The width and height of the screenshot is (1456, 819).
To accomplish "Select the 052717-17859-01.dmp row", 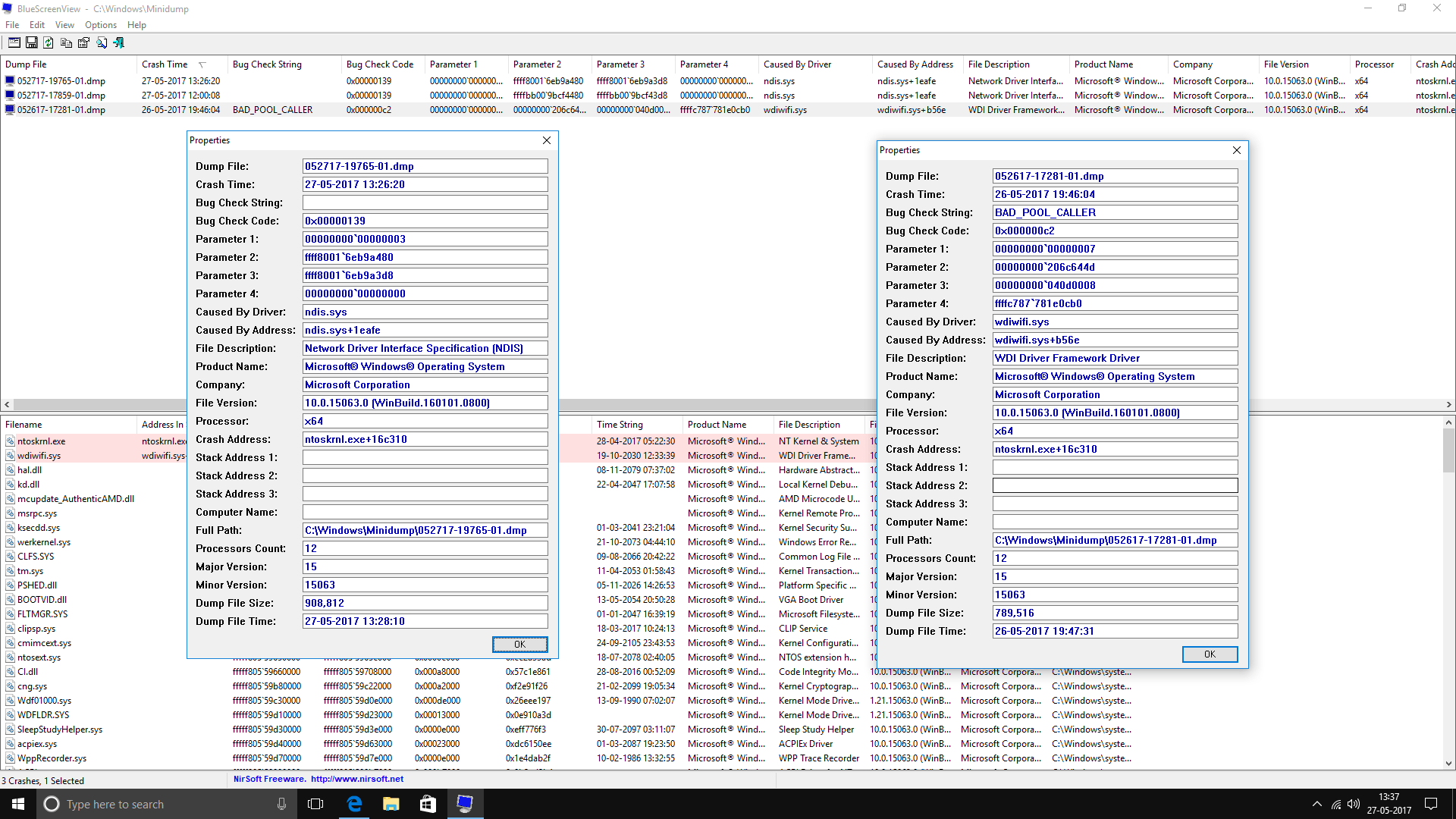I will (x=61, y=96).
